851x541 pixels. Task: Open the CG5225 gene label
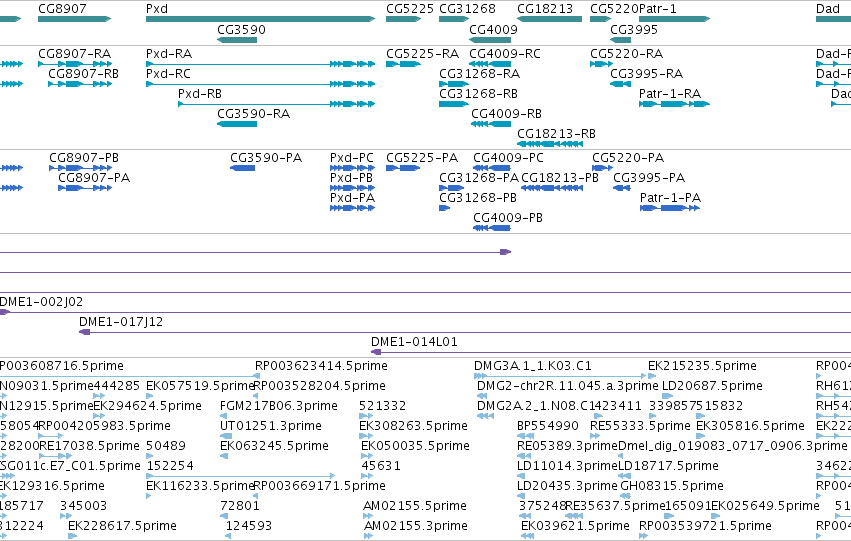pyautogui.click(x=410, y=9)
